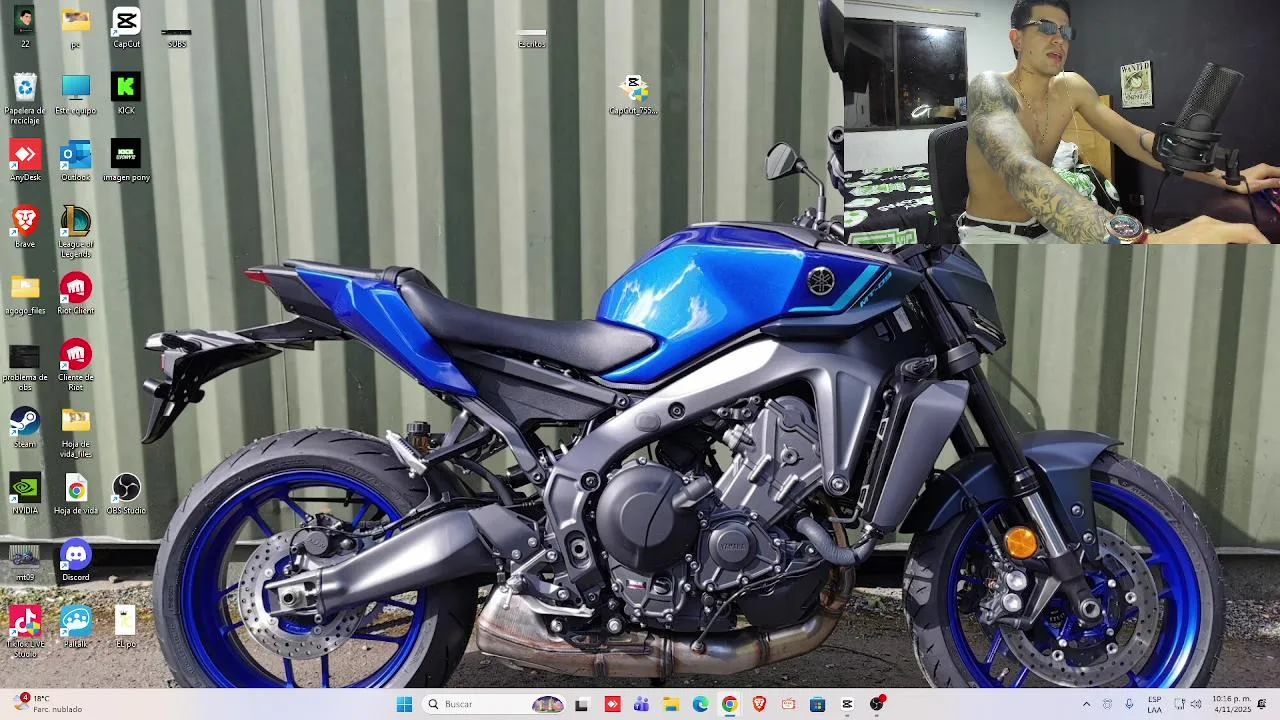Switch the ESP LAA input language
The height and width of the screenshot is (720, 1280).
(1155, 704)
